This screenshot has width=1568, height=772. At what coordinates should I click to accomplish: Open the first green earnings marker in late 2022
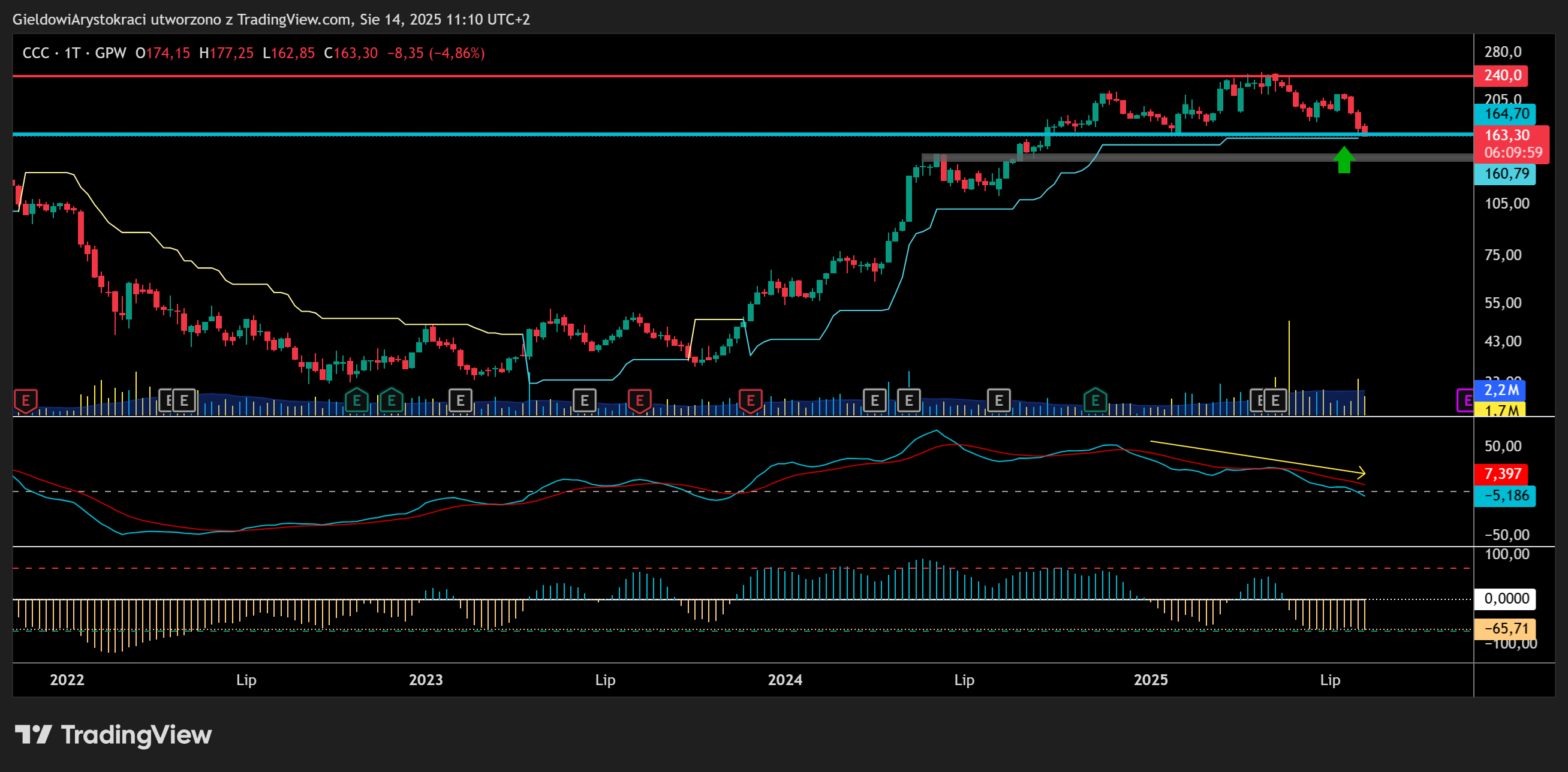click(x=357, y=401)
